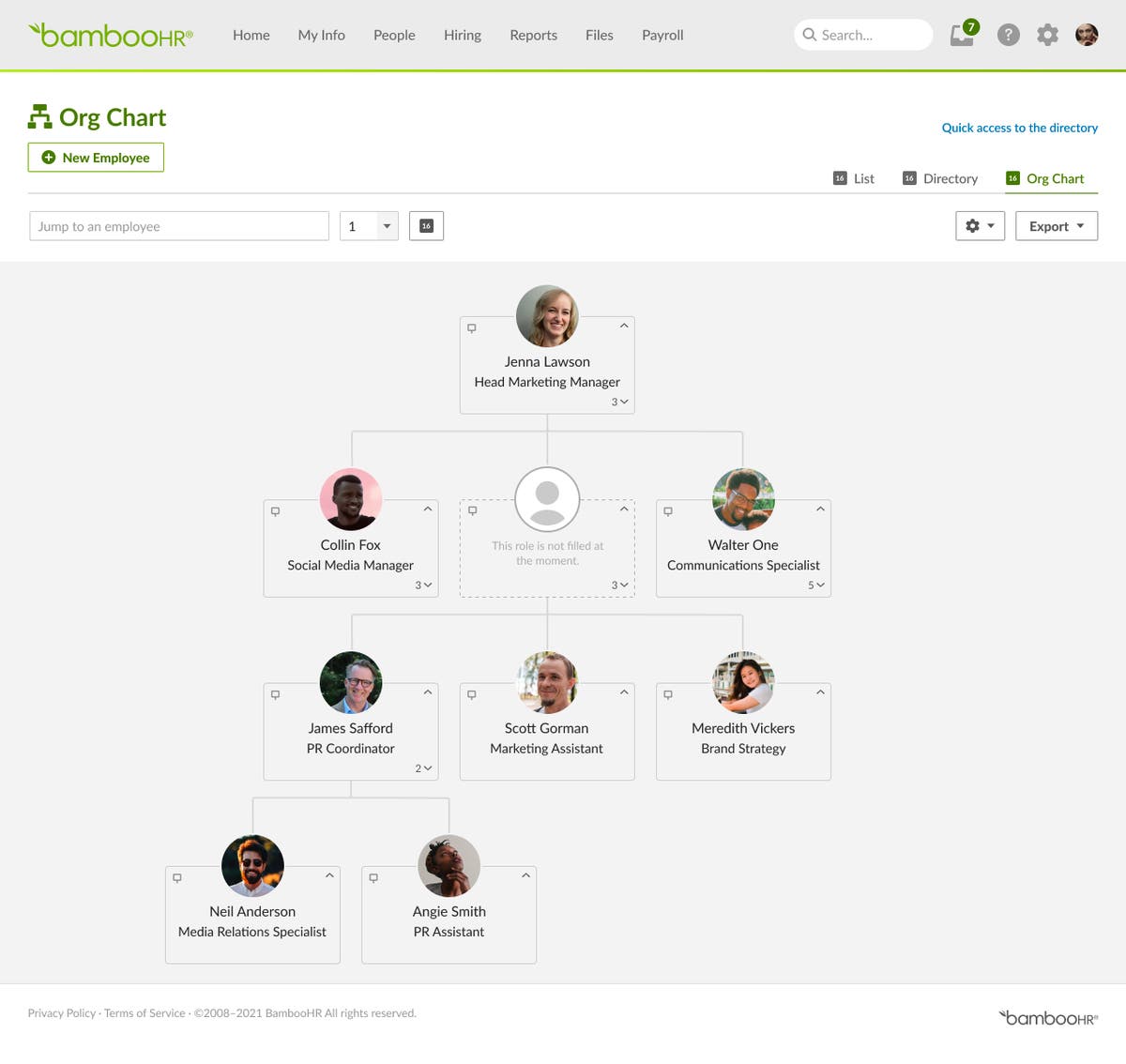Open the page number dropdown

(385, 225)
